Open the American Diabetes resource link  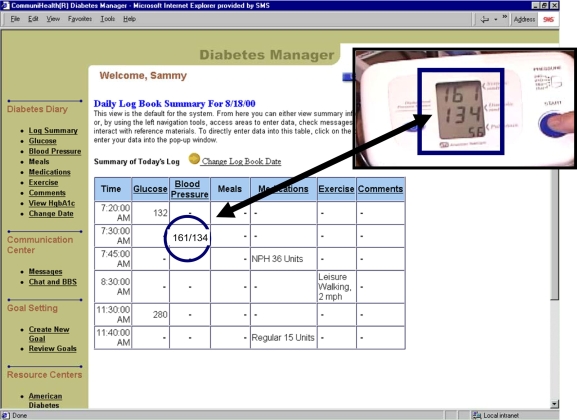coord(45,400)
